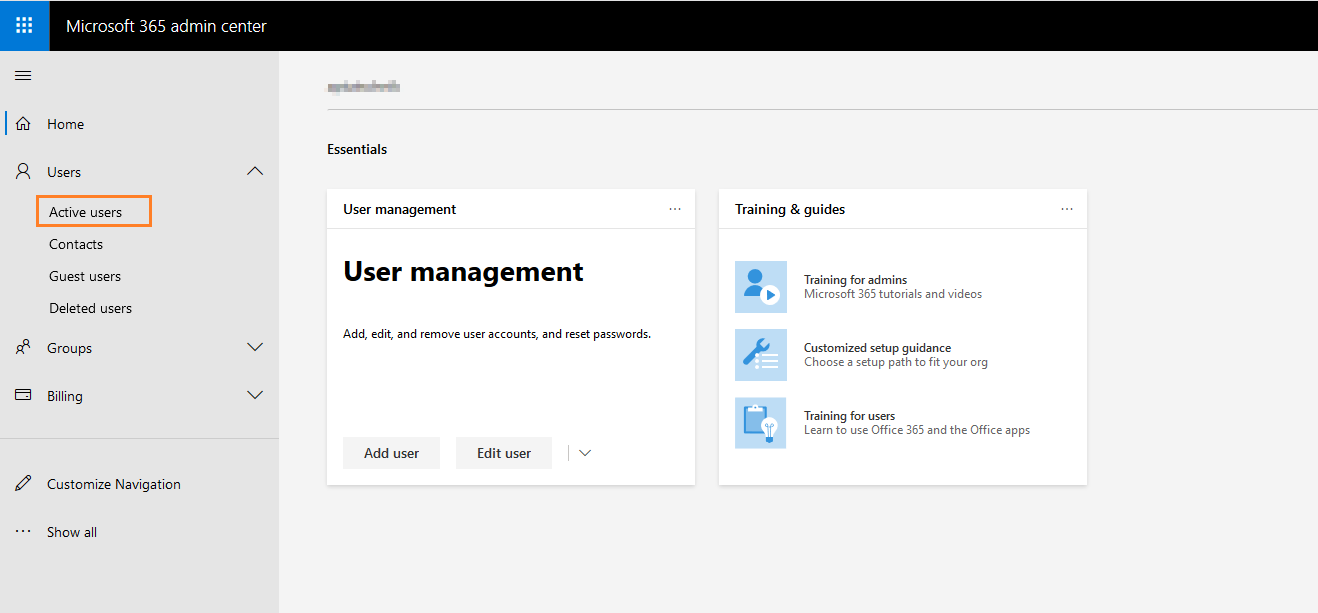
Task: Open User management card options ellipsis
Action: [x=675, y=209]
